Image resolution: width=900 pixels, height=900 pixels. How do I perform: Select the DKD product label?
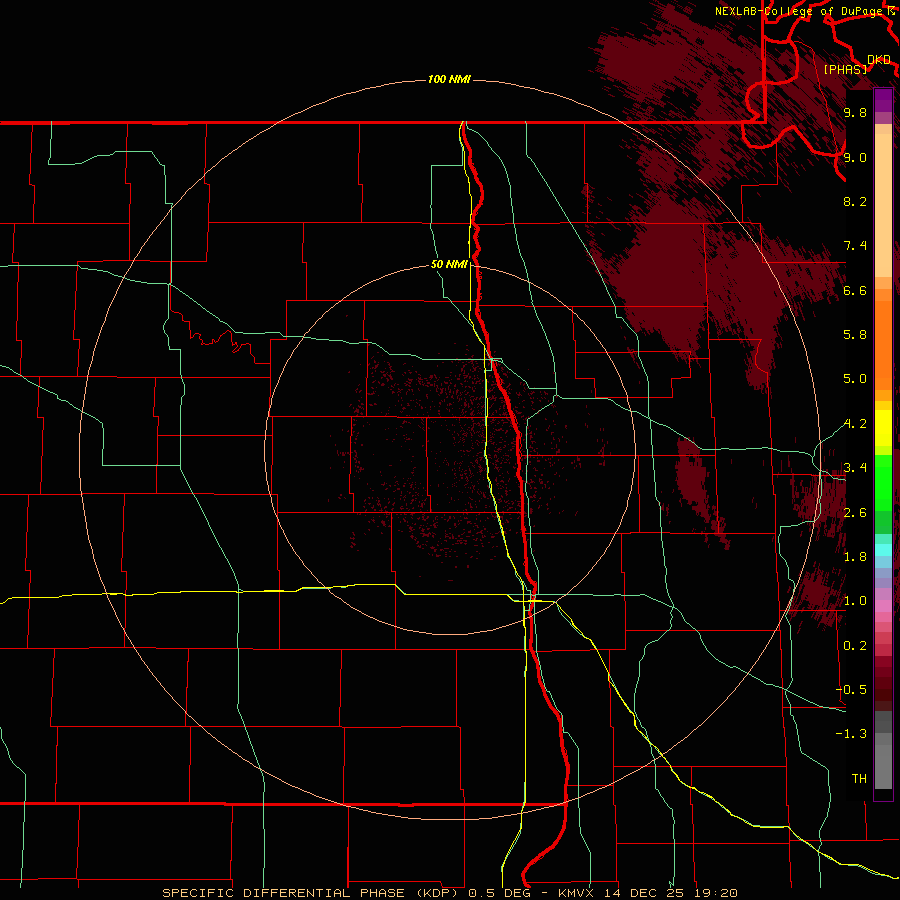point(879,60)
